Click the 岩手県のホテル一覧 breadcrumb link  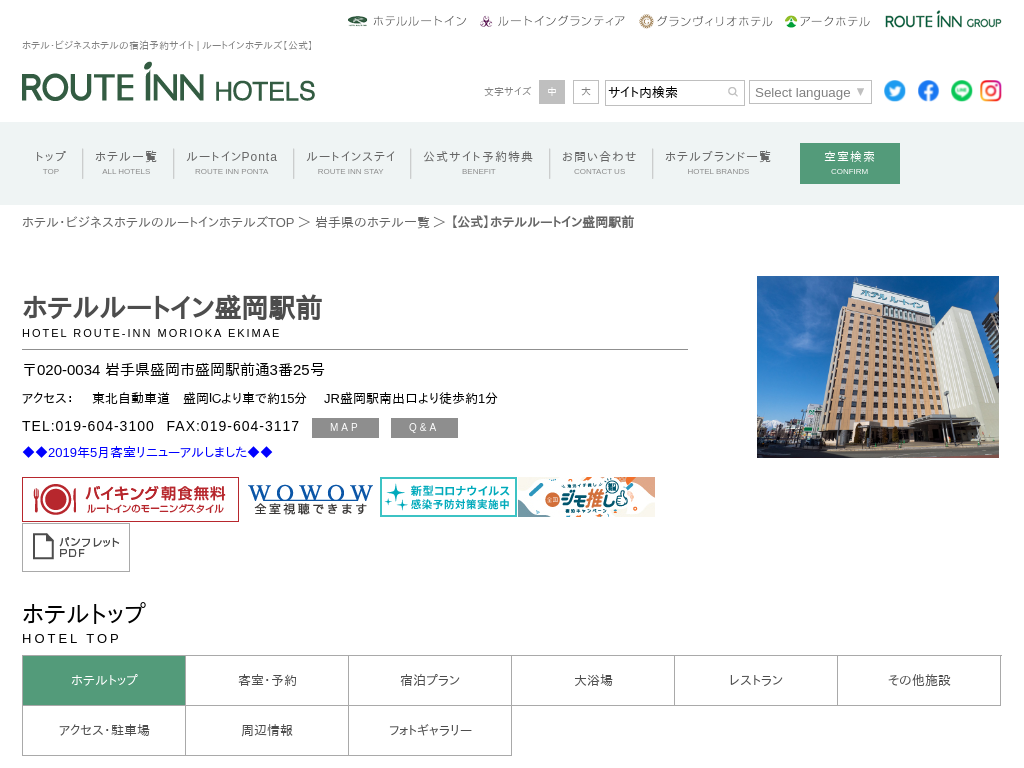point(373,223)
